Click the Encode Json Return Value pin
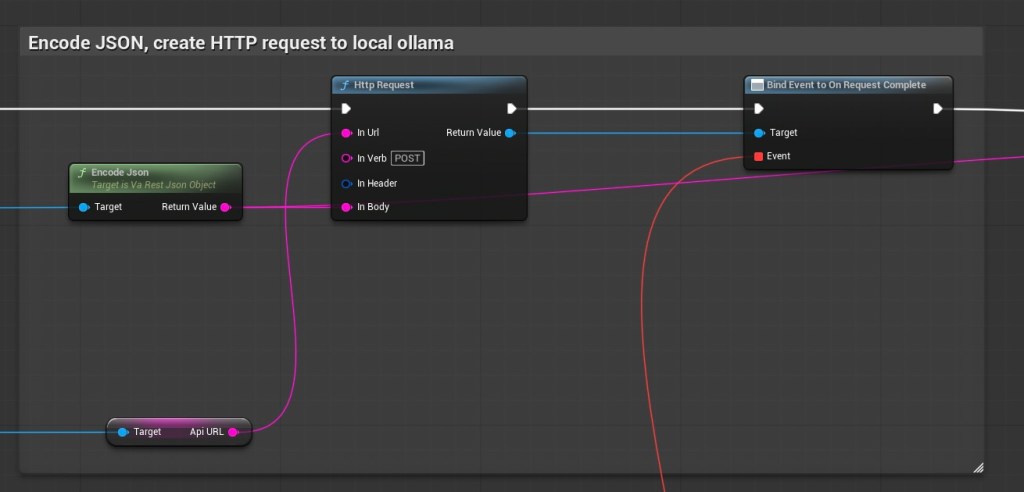This screenshot has height=492, width=1024. tap(225, 207)
